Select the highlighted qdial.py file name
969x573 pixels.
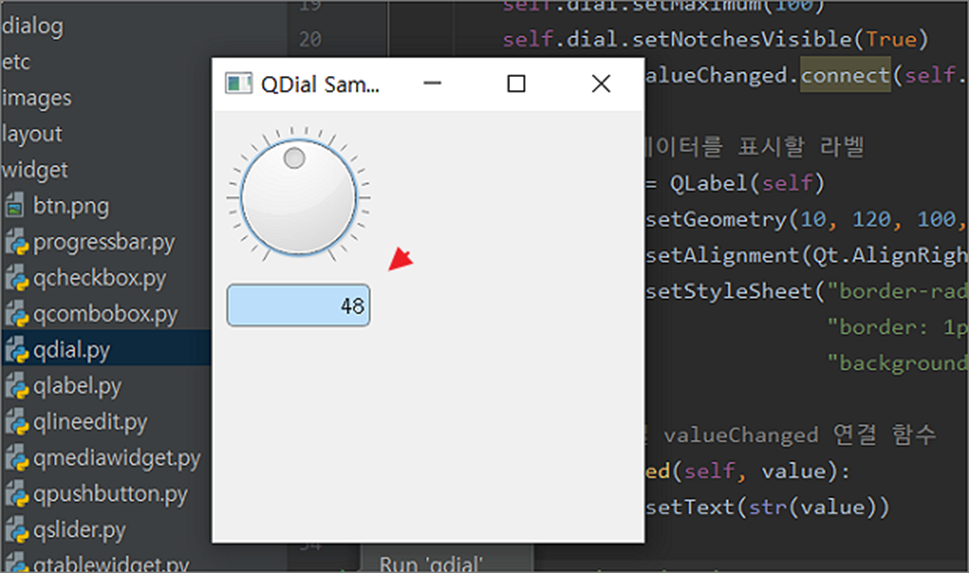[x=72, y=350]
